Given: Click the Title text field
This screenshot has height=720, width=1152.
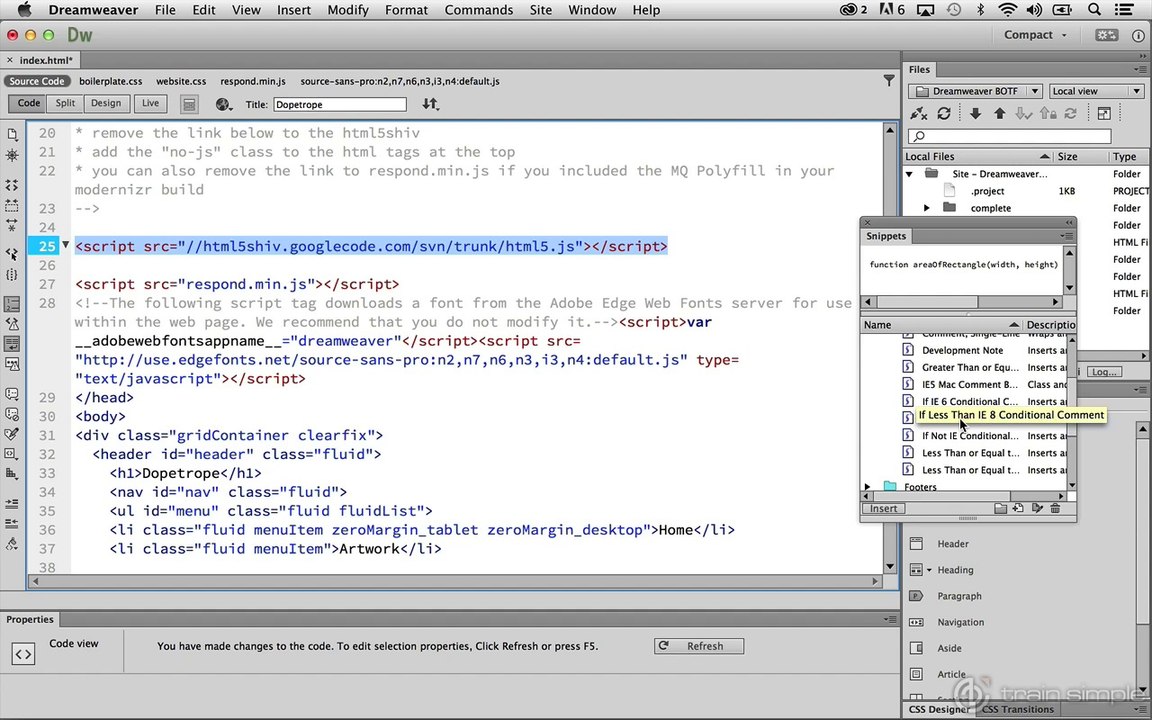Looking at the screenshot, I should pyautogui.click(x=340, y=104).
